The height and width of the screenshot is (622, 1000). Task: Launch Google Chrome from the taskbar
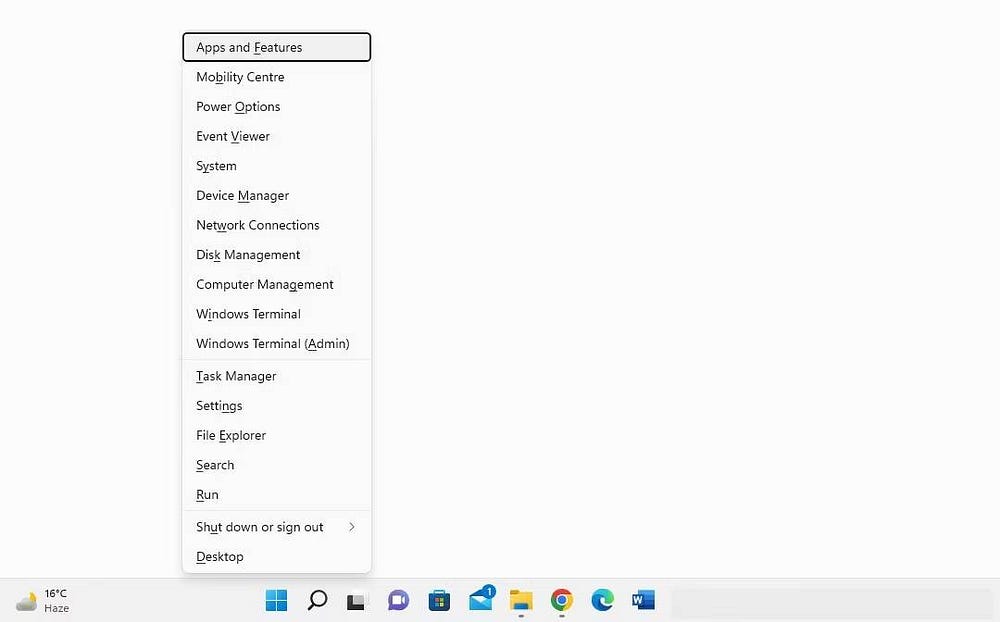(561, 600)
